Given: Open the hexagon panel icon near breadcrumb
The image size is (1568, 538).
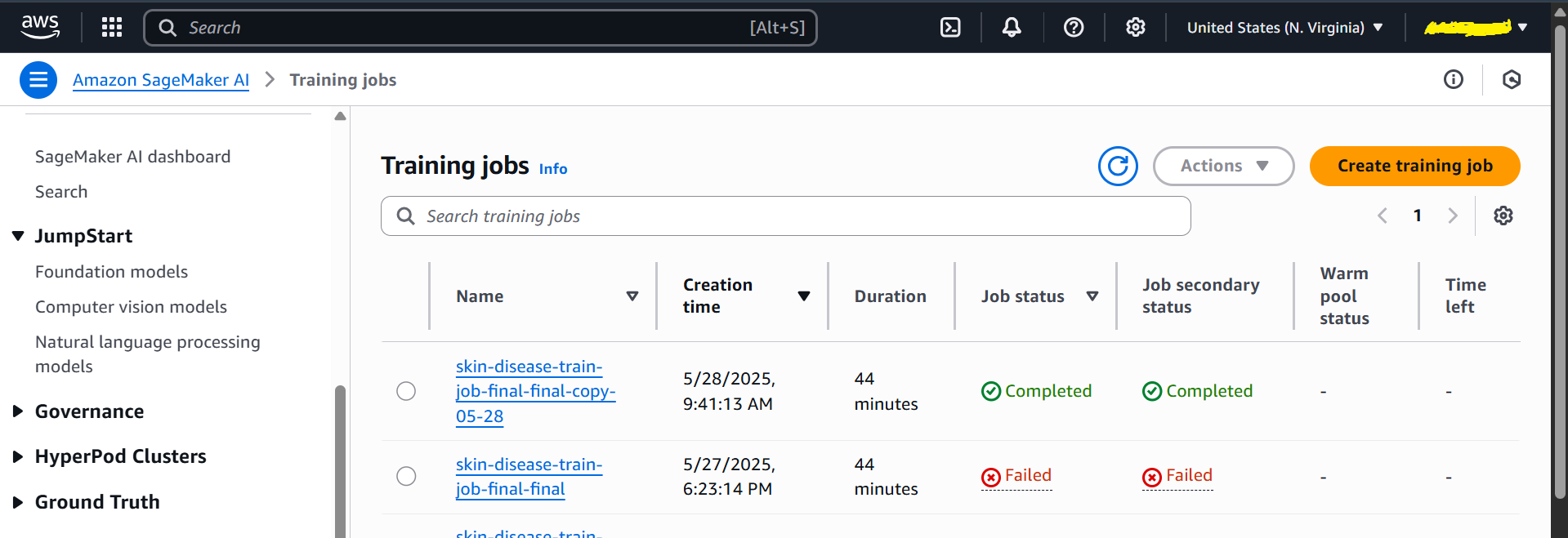Looking at the screenshot, I should click(1512, 79).
